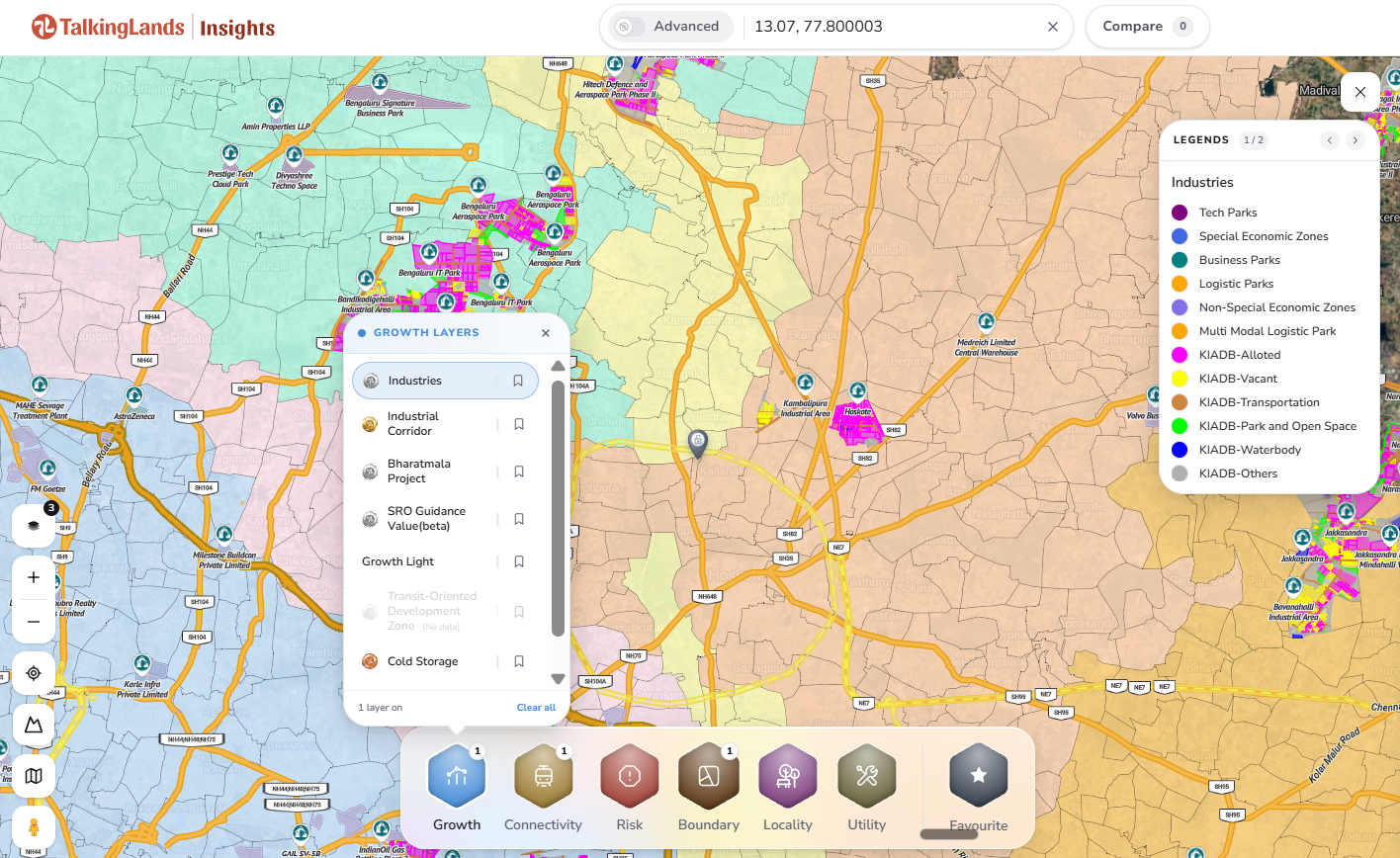Click the coordinates search field

895,27
